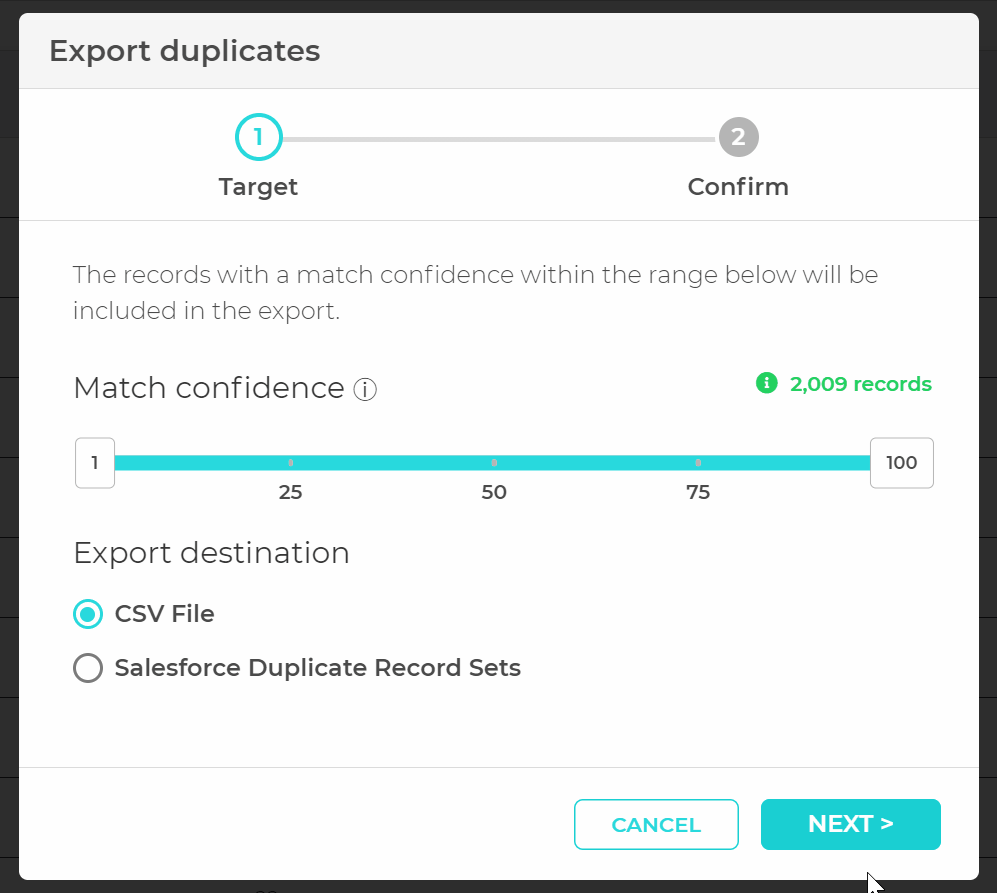Choose Salesforce Duplicate Record Sets radio option
This screenshot has width=997, height=893.
(x=88, y=668)
